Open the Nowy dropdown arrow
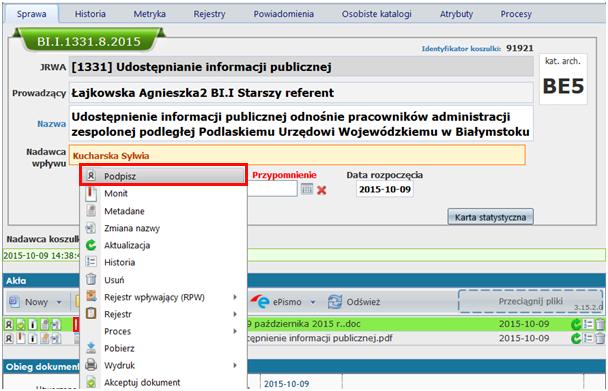The height and width of the screenshot is (391, 608). coord(59,302)
